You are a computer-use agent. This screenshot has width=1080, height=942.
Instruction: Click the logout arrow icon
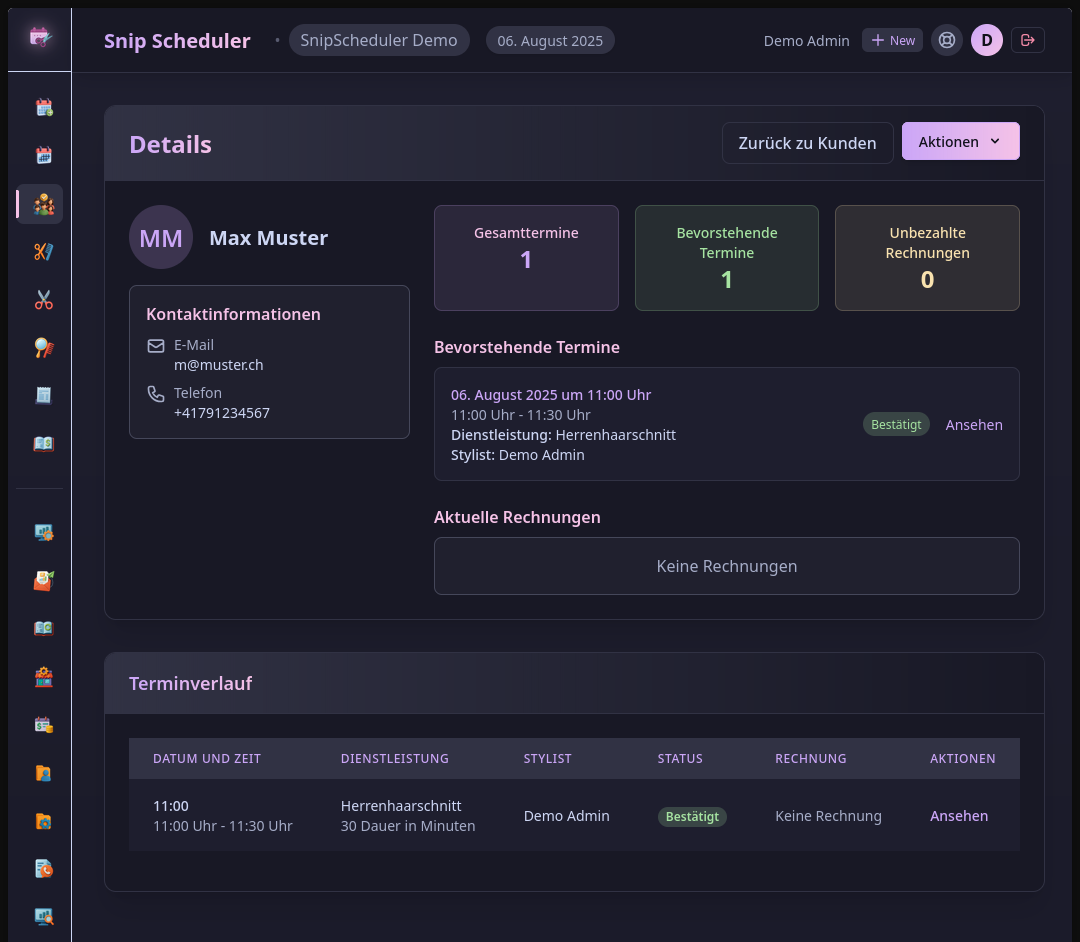point(1027,40)
